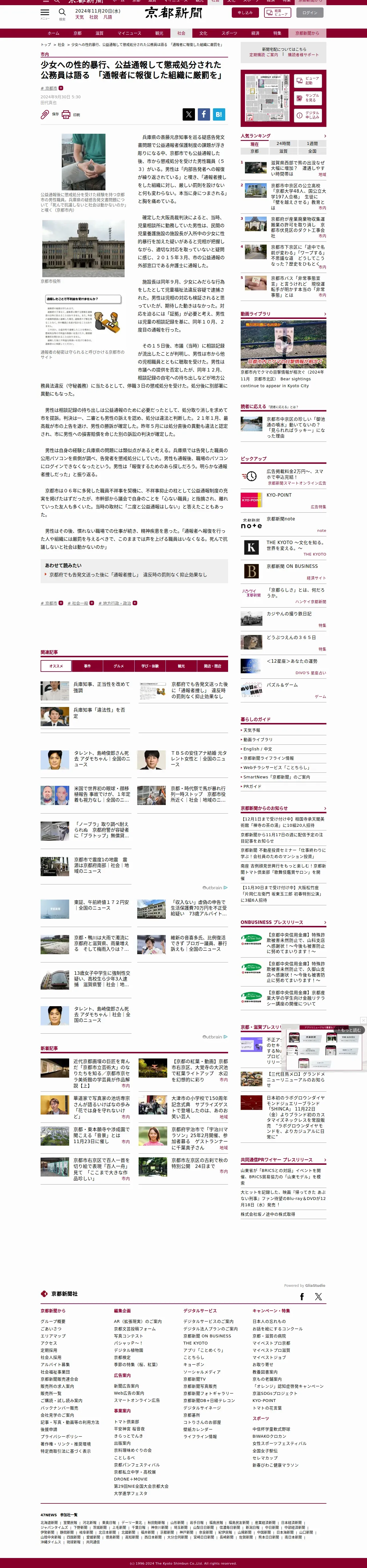The image size is (367, 1568).
Task: Open 京都新聞から in navigation bar
Action: pyautogui.click(x=307, y=33)
